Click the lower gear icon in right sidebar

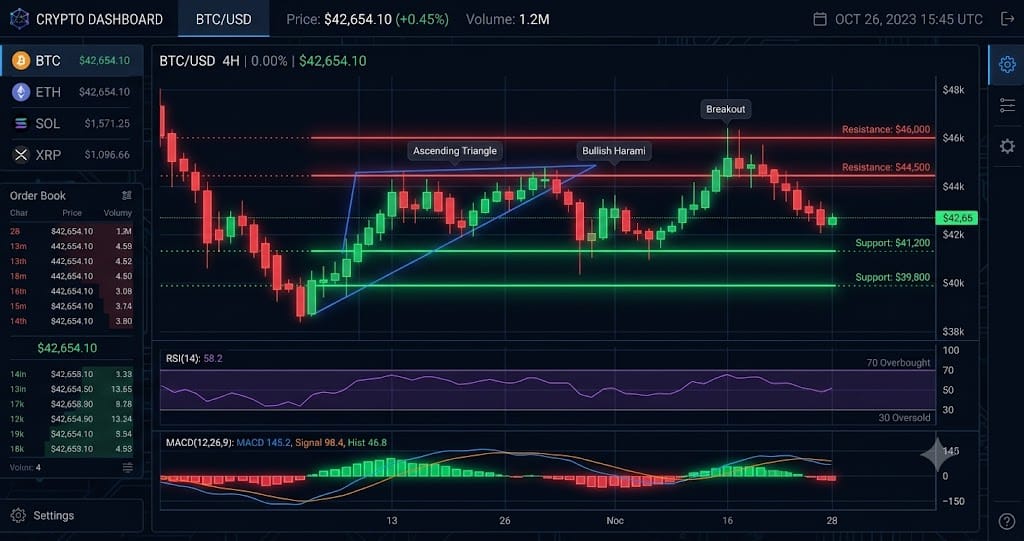1007,146
